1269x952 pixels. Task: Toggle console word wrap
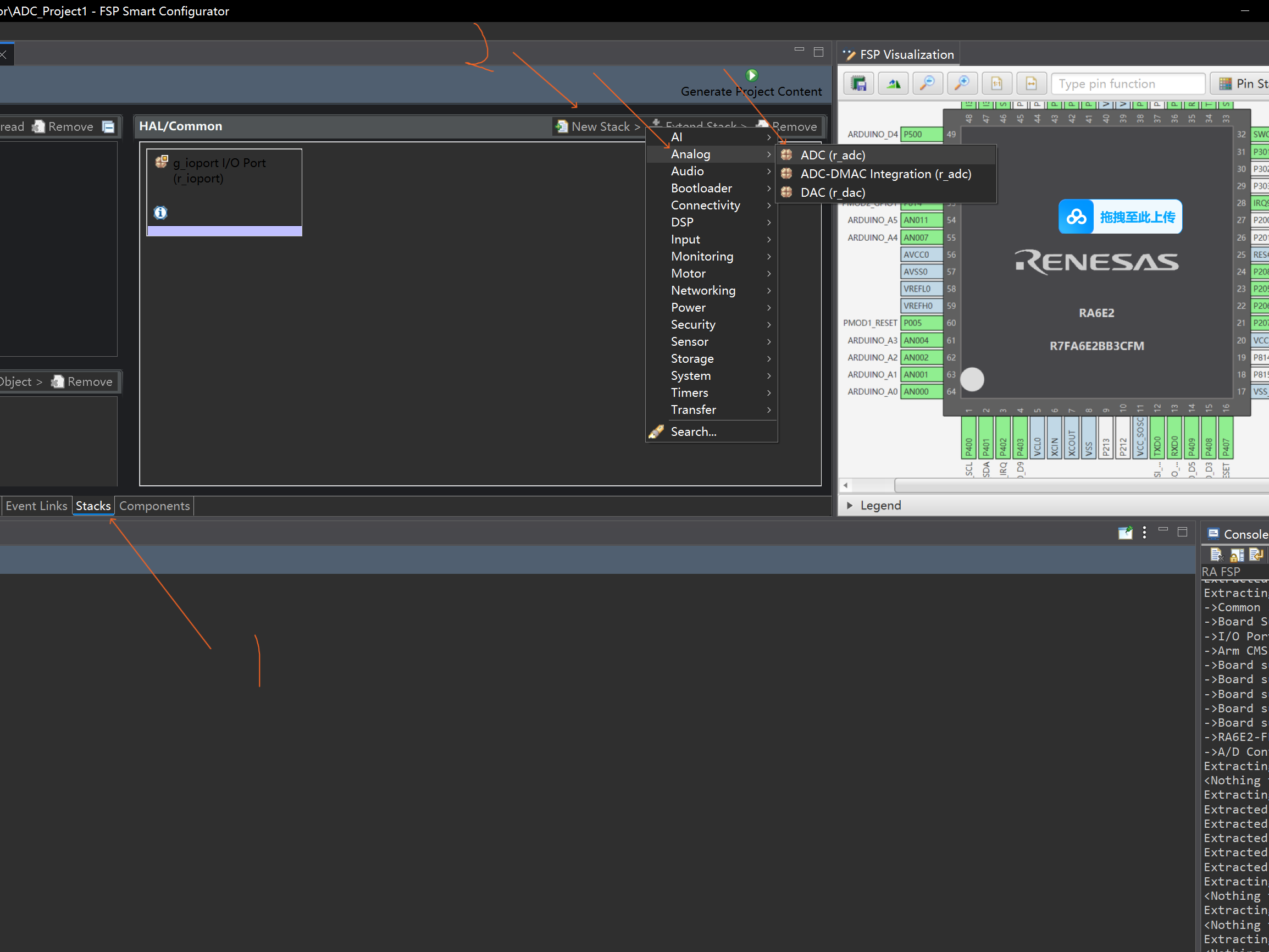point(1256,555)
